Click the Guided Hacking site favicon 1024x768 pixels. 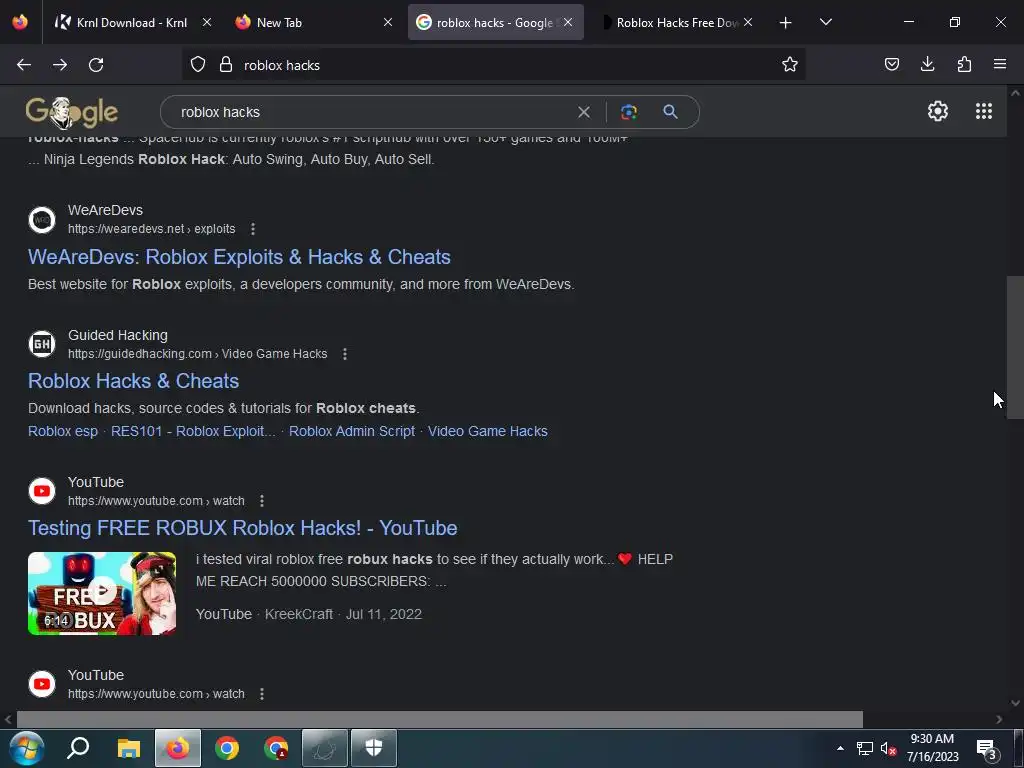pos(42,344)
